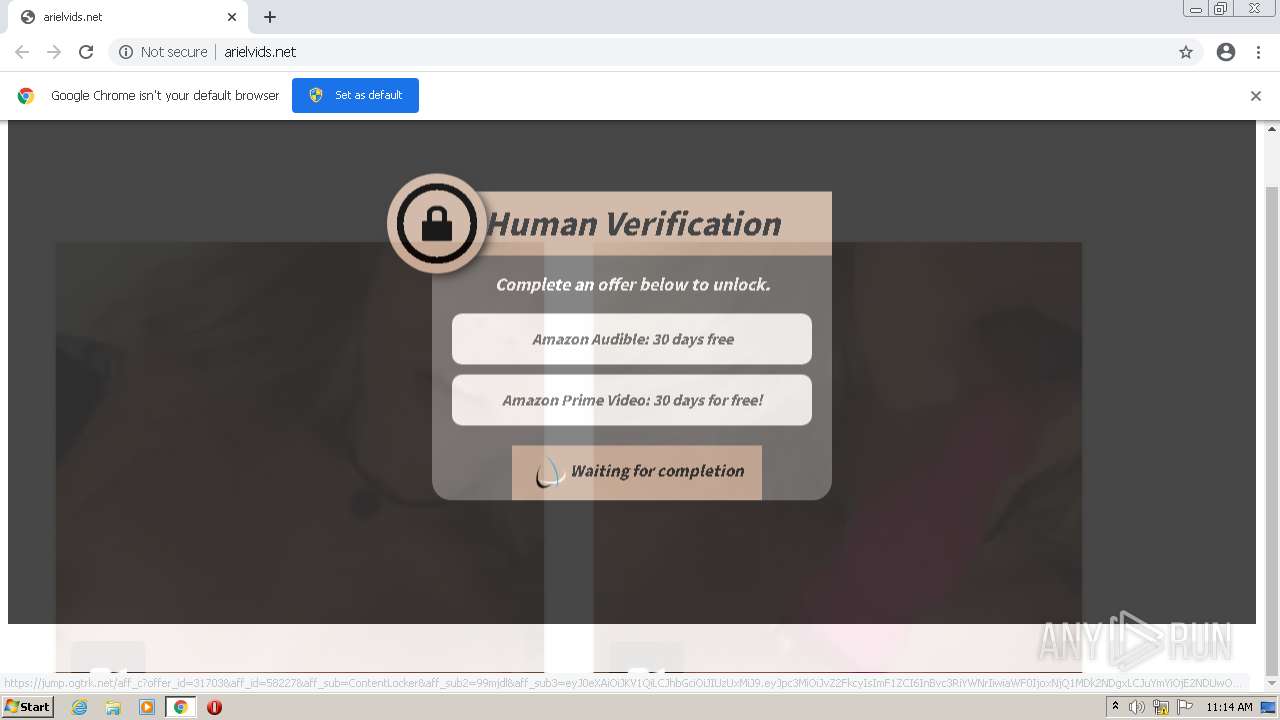View the Not secure site info
The width and height of the screenshot is (1280, 720).
click(163, 52)
